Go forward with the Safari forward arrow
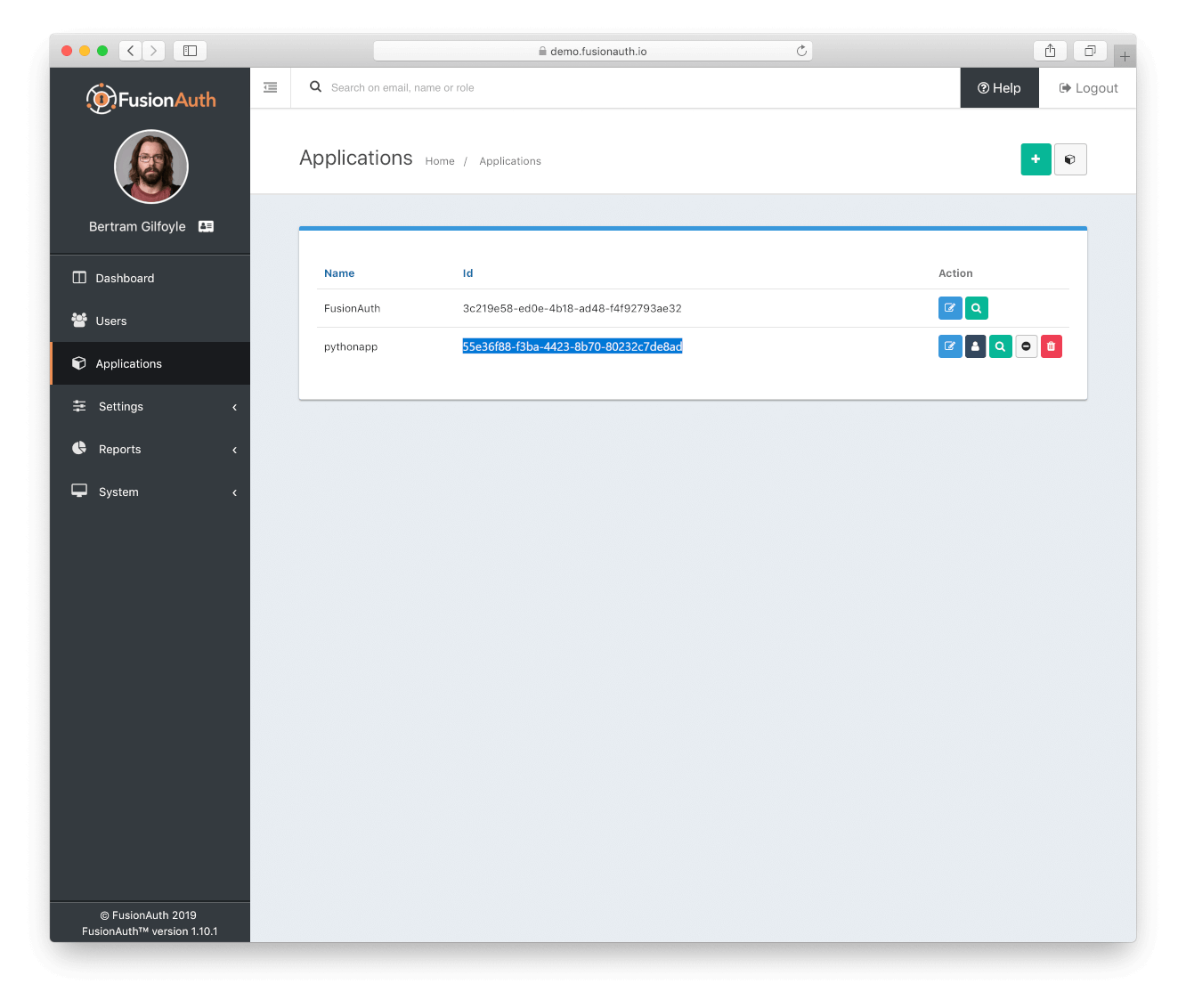This screenshot has width=1186, height=1008. click(153, 51)
